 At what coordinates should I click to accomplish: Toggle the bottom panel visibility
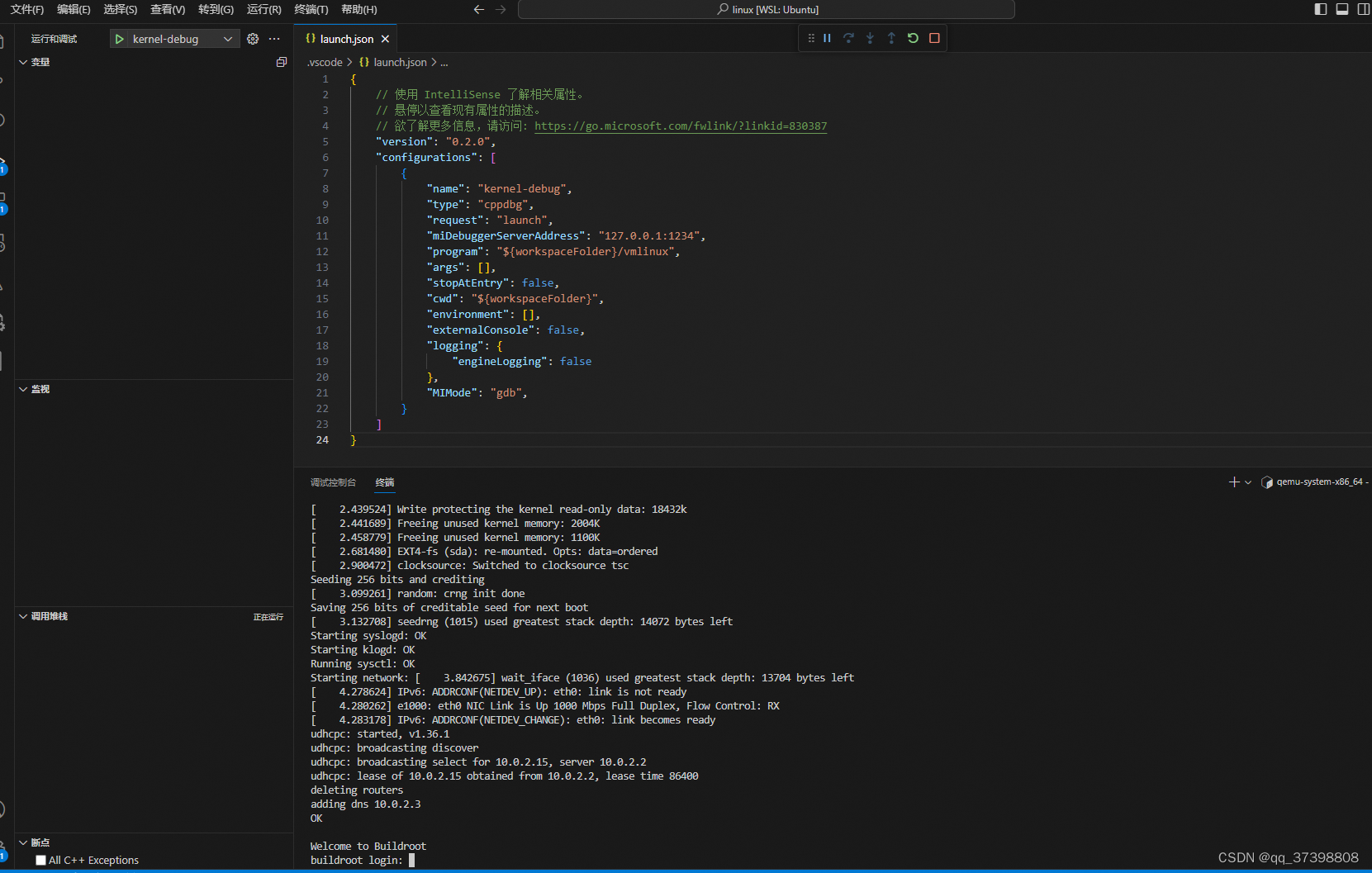[x=1341, y=9]
